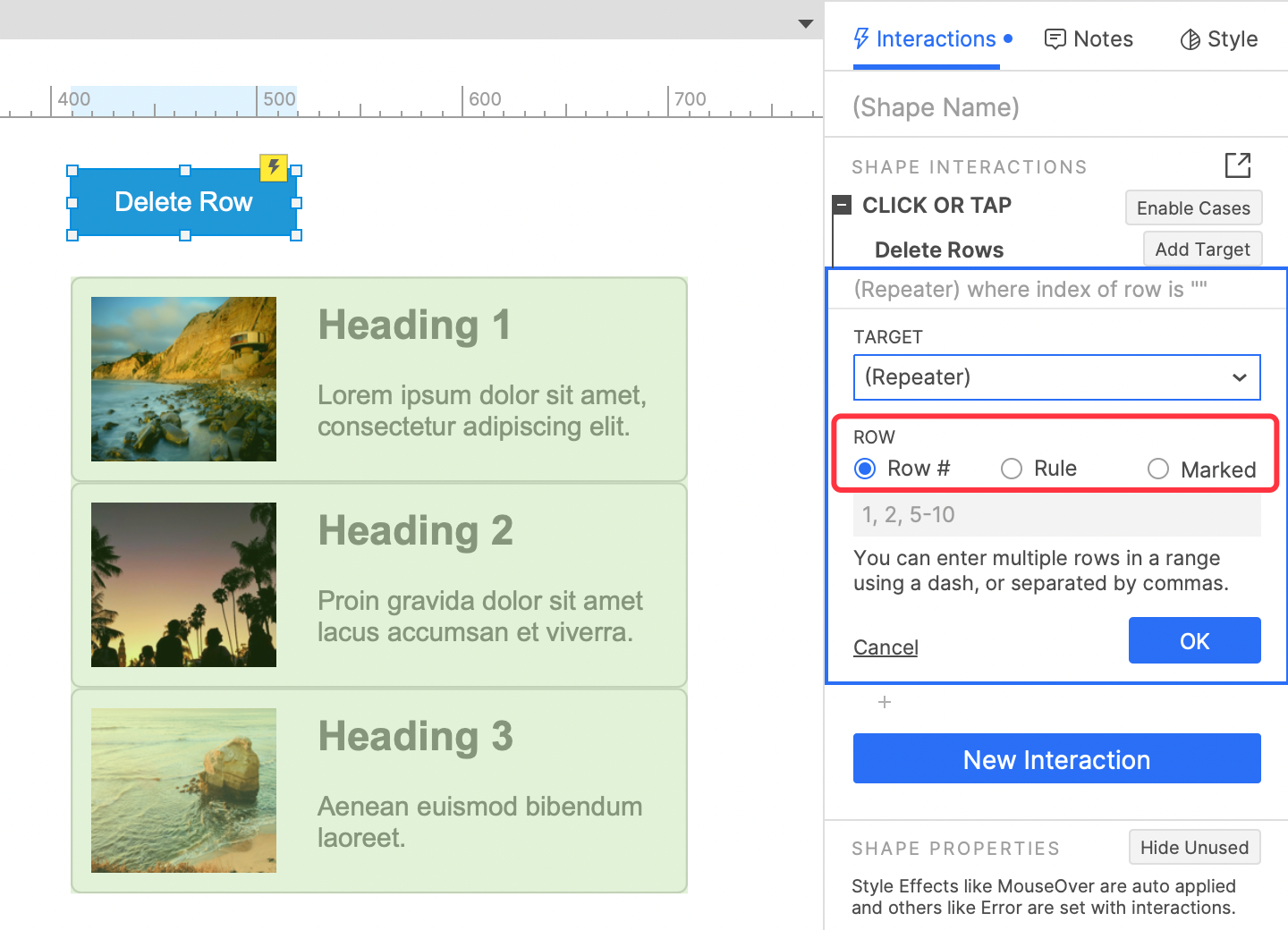
Task: Click the Shape Name field
Action: pos(1056,107)
